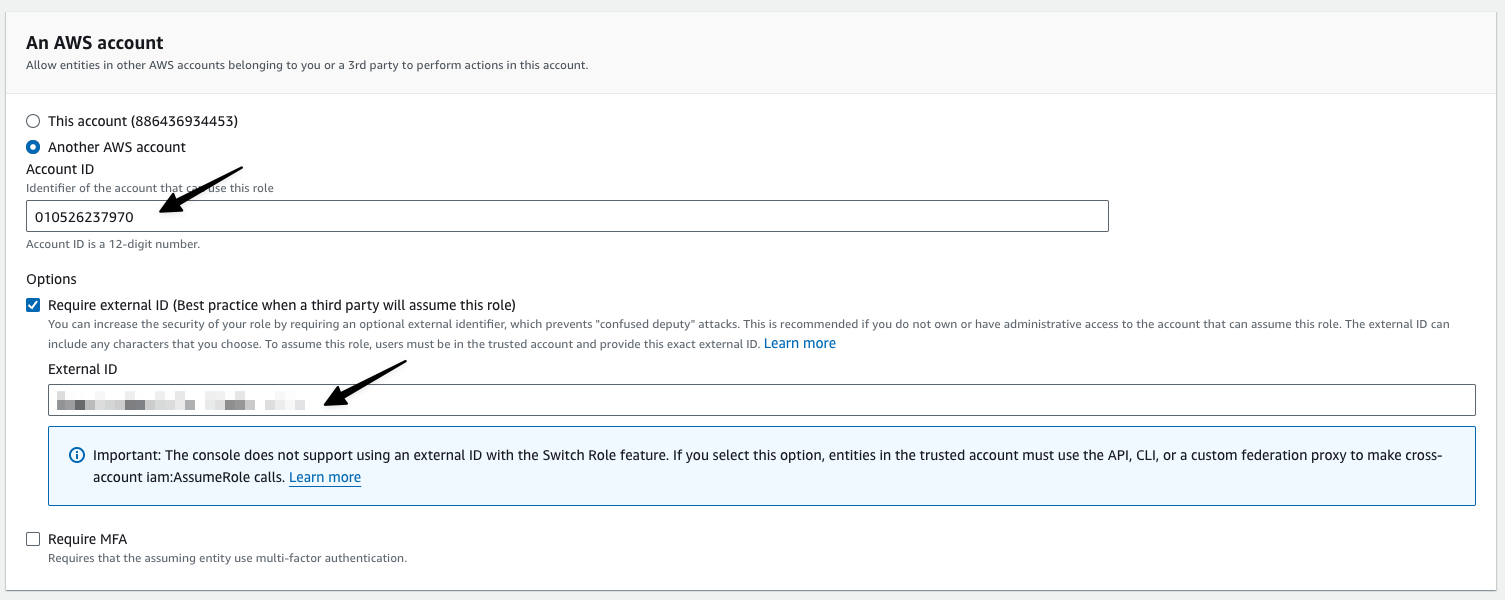
Task: Click the "Identifier of the account" description text
Action: coord(149,188)
